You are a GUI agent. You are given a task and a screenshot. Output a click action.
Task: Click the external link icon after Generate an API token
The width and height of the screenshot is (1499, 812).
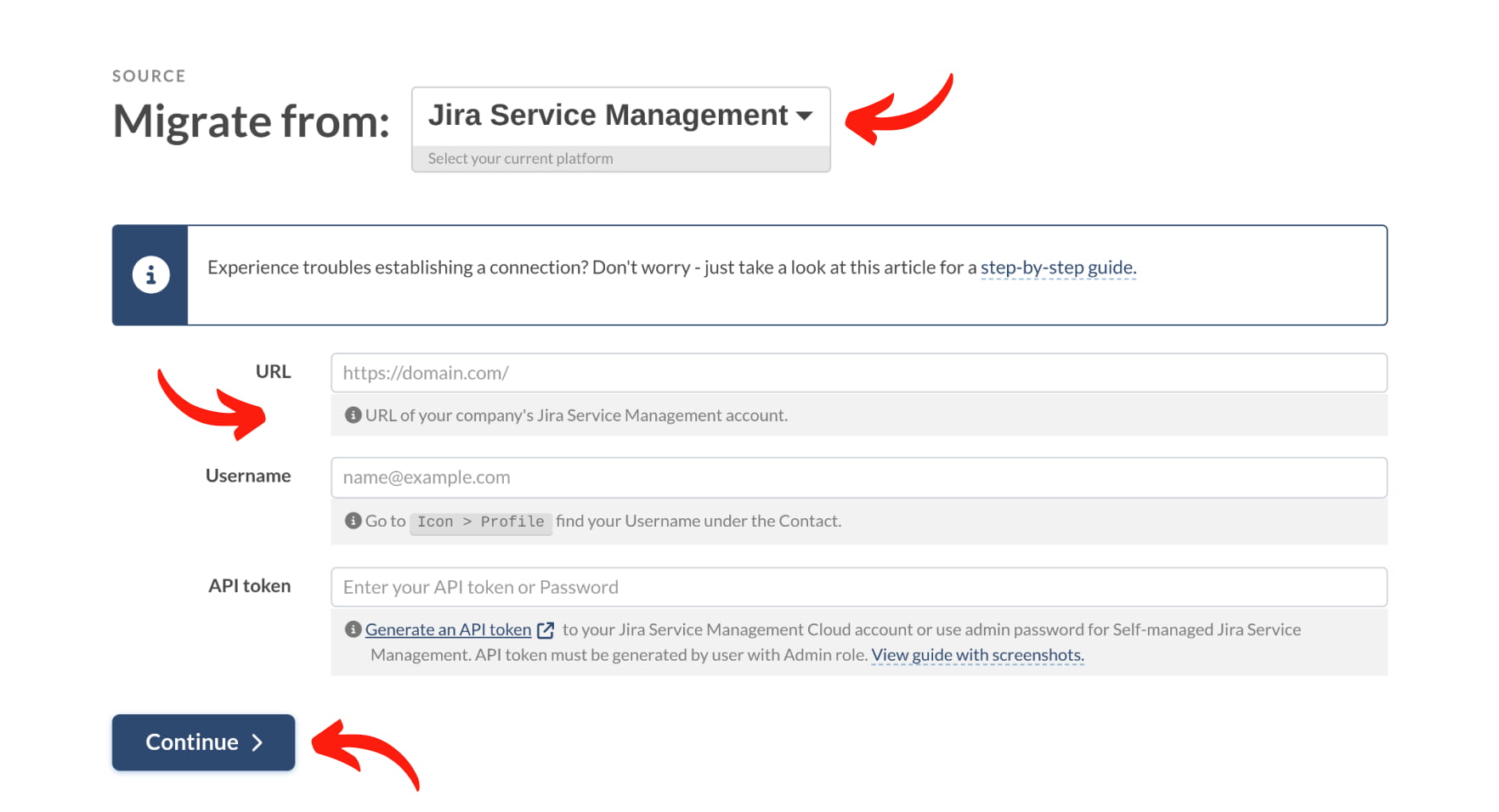click(x=546, y=630)
